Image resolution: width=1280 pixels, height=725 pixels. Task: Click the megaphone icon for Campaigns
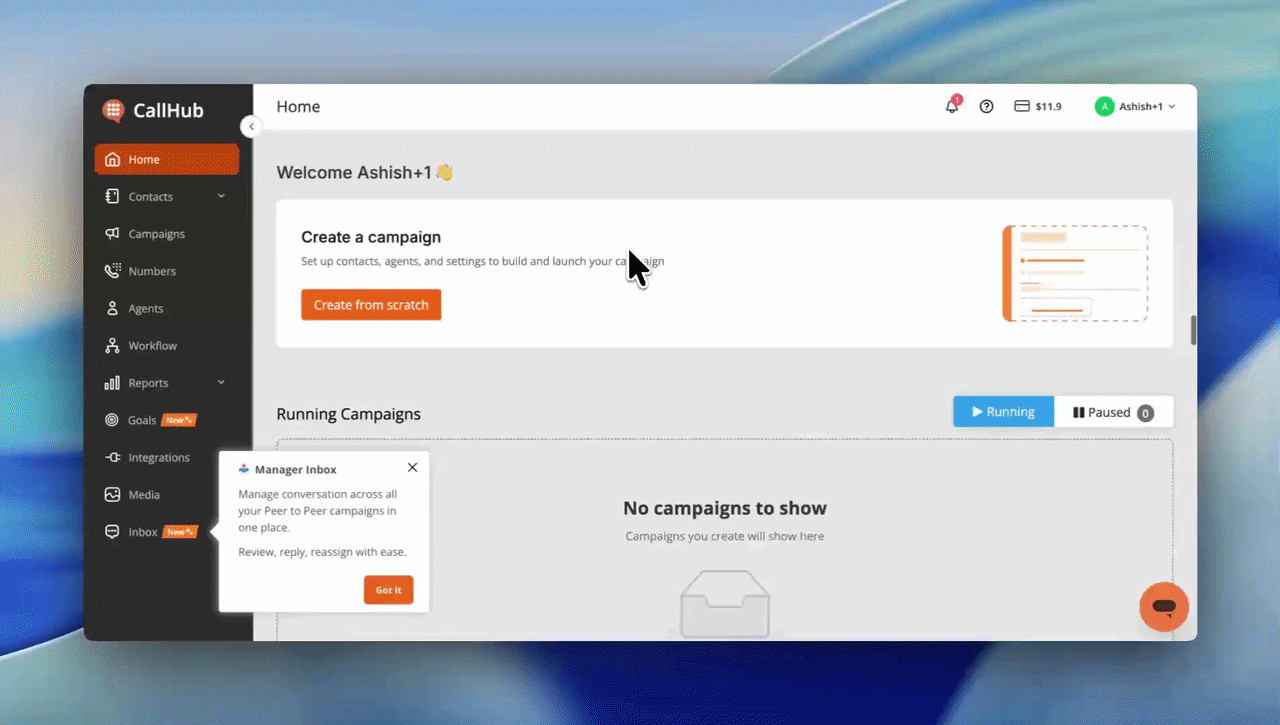tap(112, 234)
